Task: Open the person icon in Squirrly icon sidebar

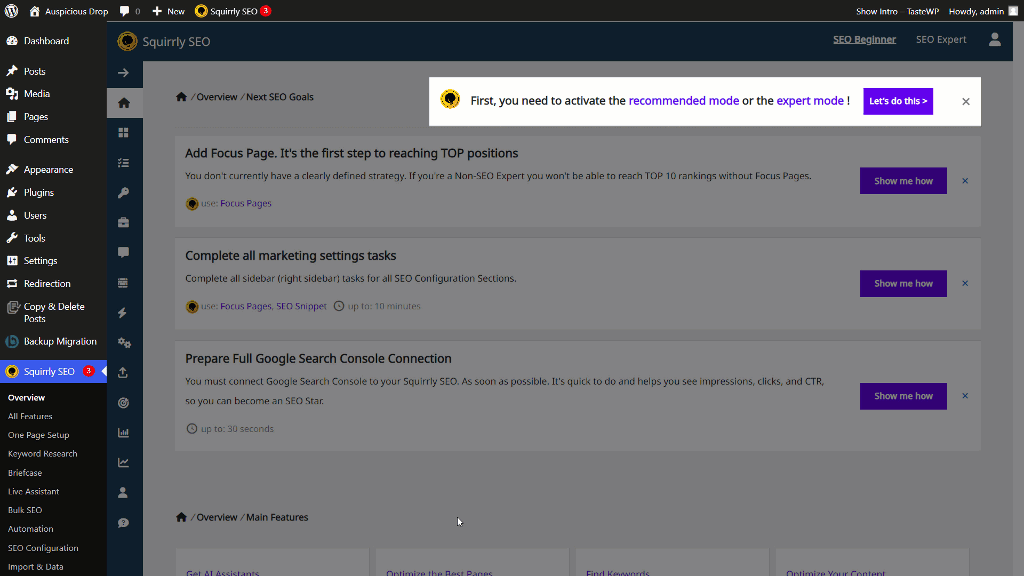Action: tap(123, 492)
